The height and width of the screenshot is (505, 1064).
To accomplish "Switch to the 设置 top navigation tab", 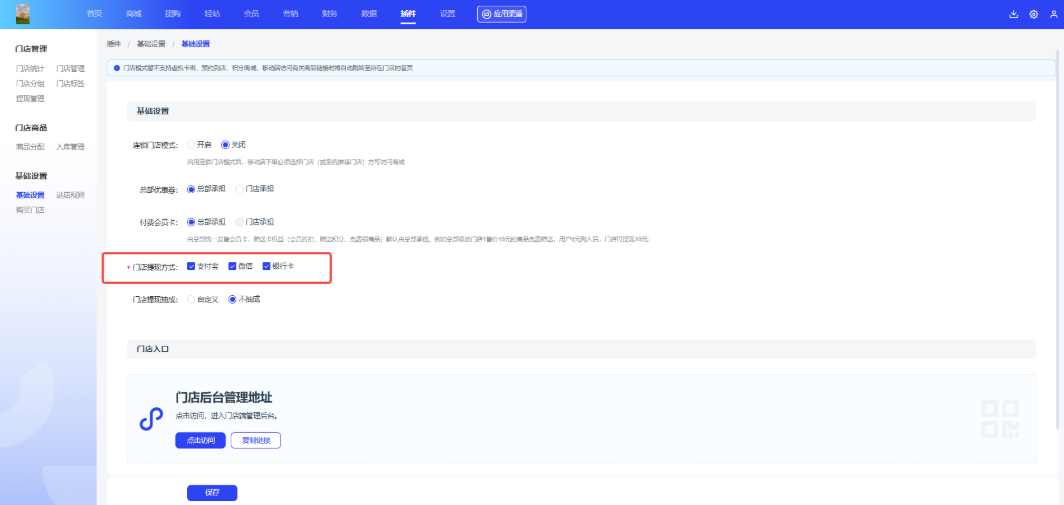I will (447, 14).
